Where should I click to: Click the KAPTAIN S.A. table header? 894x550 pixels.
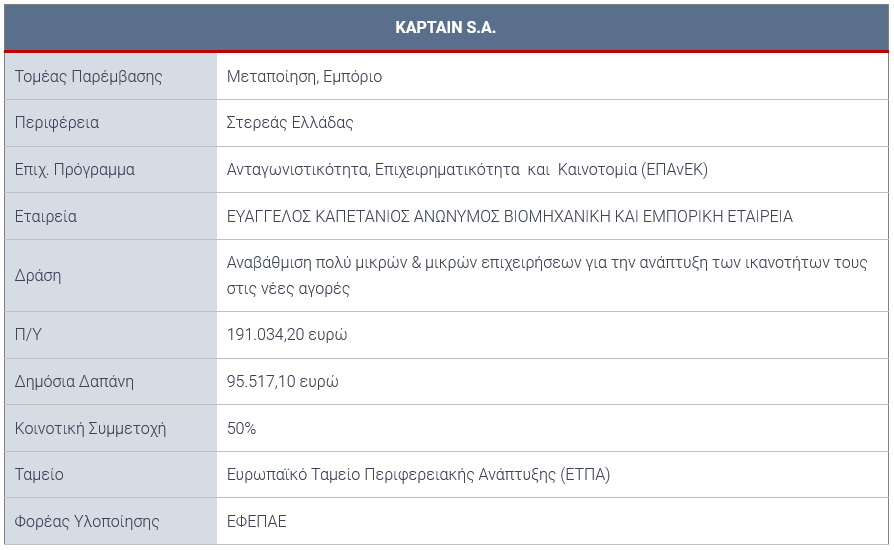click(x=446, y=27)
